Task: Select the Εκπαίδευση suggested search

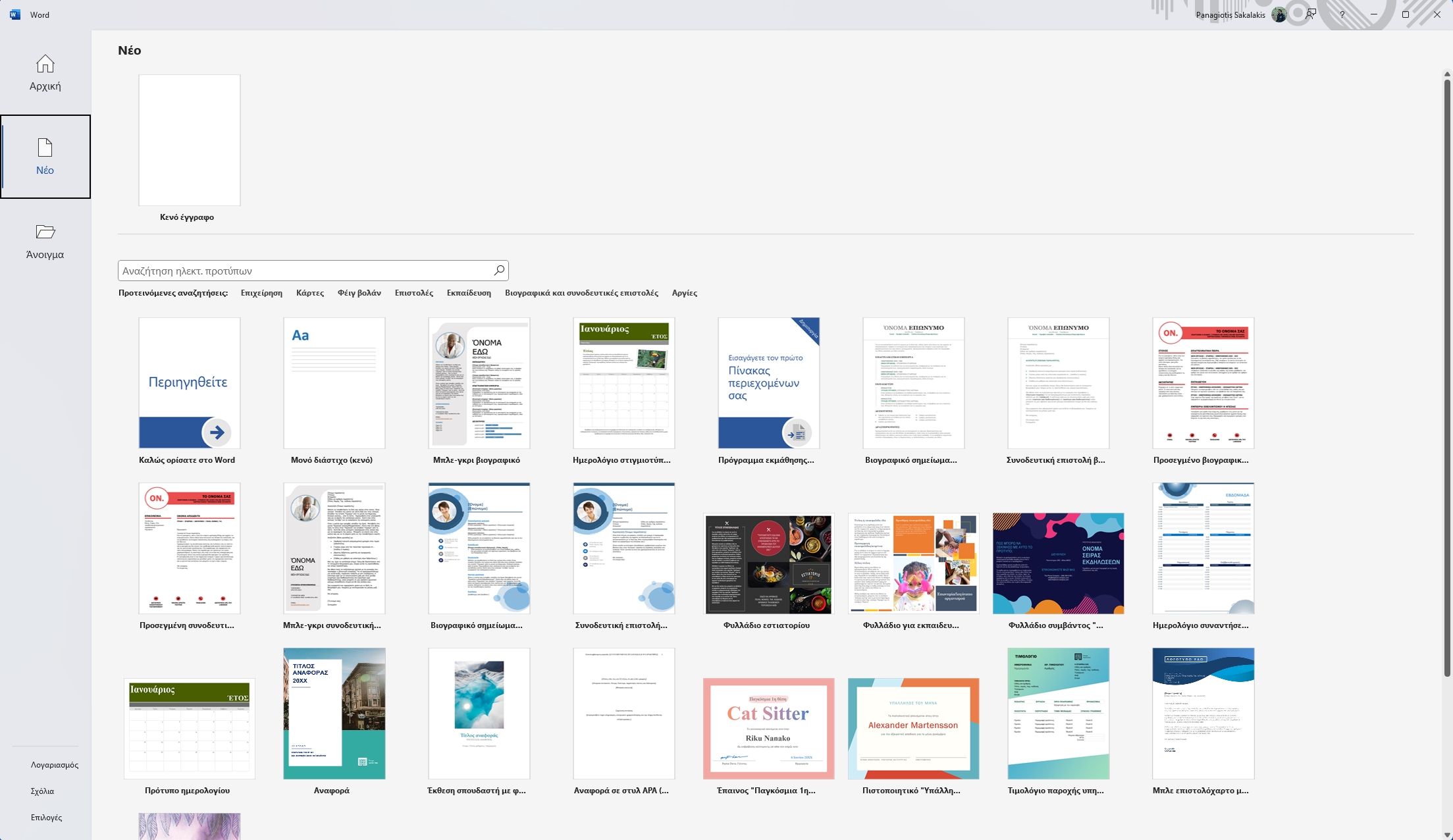Action: pos(468,293)
